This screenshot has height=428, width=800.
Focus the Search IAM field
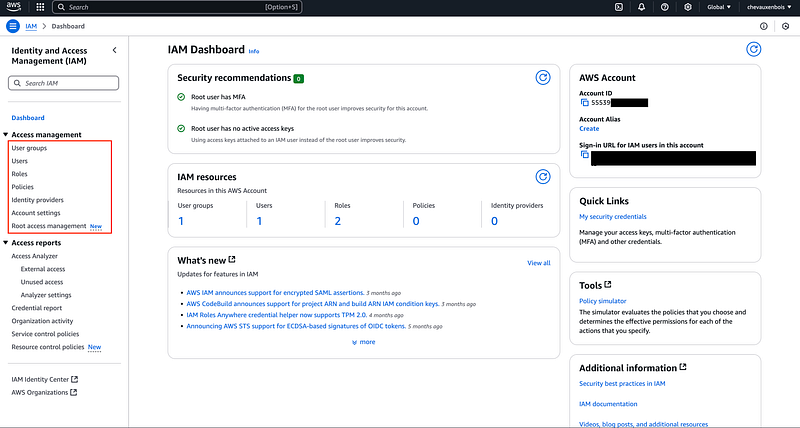pyautogui.click(x=63, y=83)
